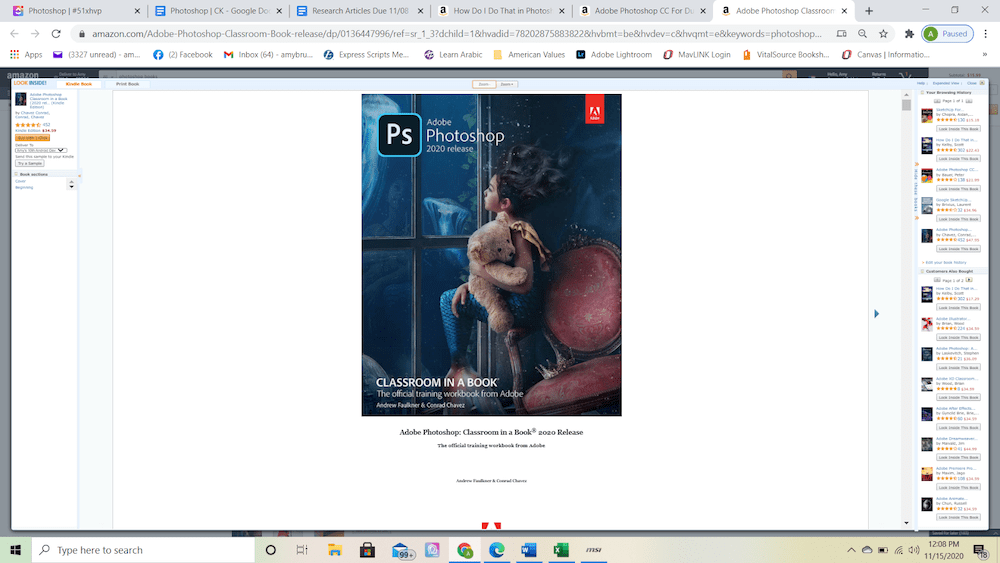1000x563 pixels.
Task: Click Hide these books sidebar toggle
Action: [x=916, y=191]
